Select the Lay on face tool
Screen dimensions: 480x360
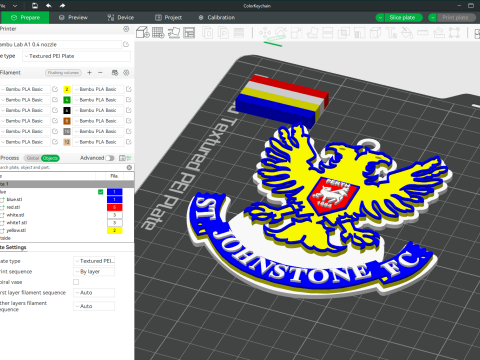[x=312, y=33]
